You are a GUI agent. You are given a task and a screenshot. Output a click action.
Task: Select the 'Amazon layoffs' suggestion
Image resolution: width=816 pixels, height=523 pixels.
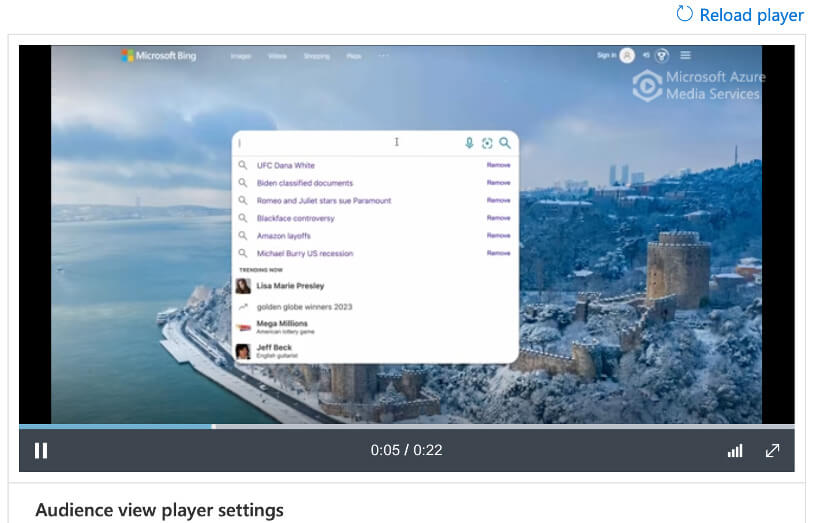[284, 236]
